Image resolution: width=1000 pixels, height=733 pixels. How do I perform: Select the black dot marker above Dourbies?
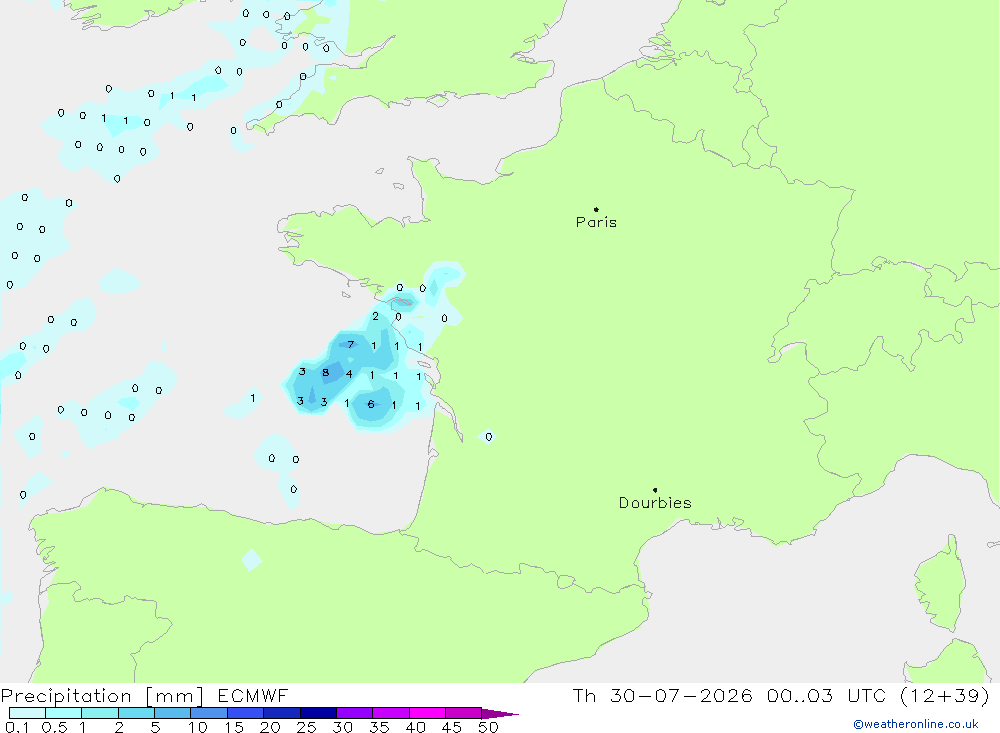(x=655, y=490)
